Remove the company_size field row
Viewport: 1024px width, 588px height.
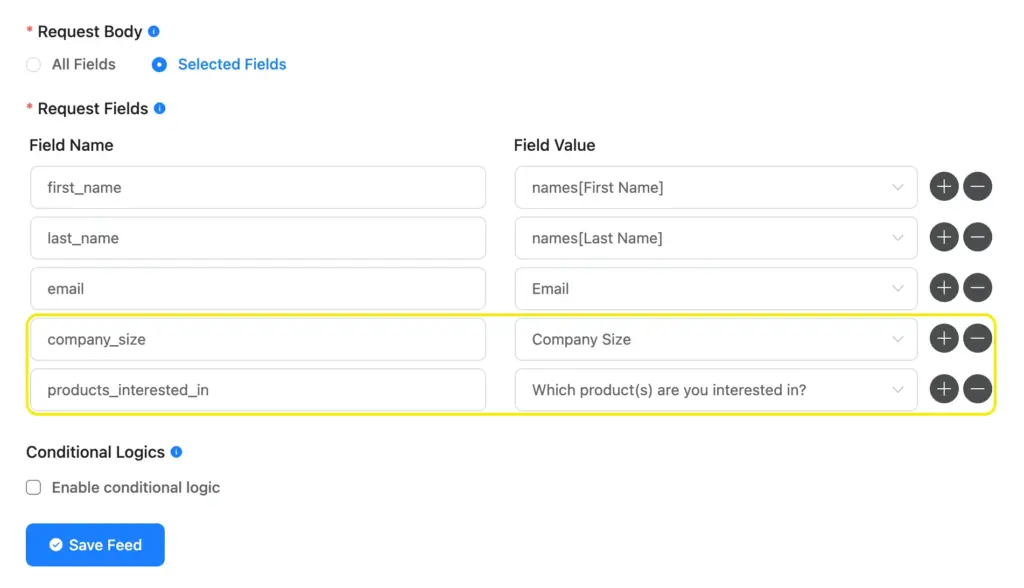[977, 338]
